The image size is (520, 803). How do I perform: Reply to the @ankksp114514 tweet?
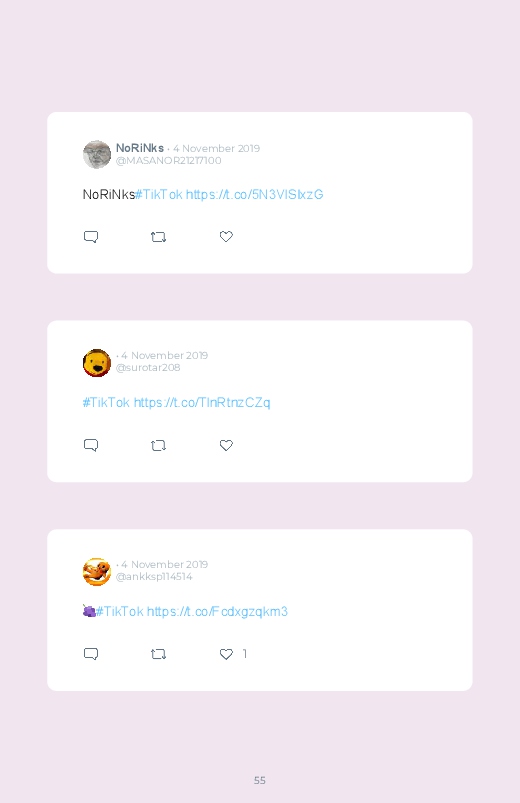pyautogui.click(x=91, y=653)
